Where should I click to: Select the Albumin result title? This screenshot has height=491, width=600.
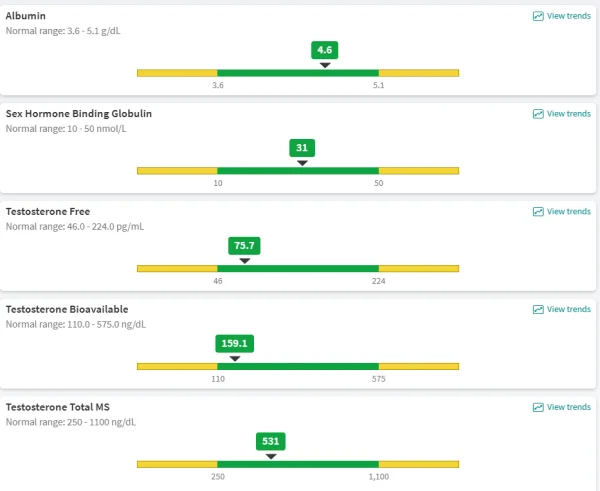coord(26,16)
